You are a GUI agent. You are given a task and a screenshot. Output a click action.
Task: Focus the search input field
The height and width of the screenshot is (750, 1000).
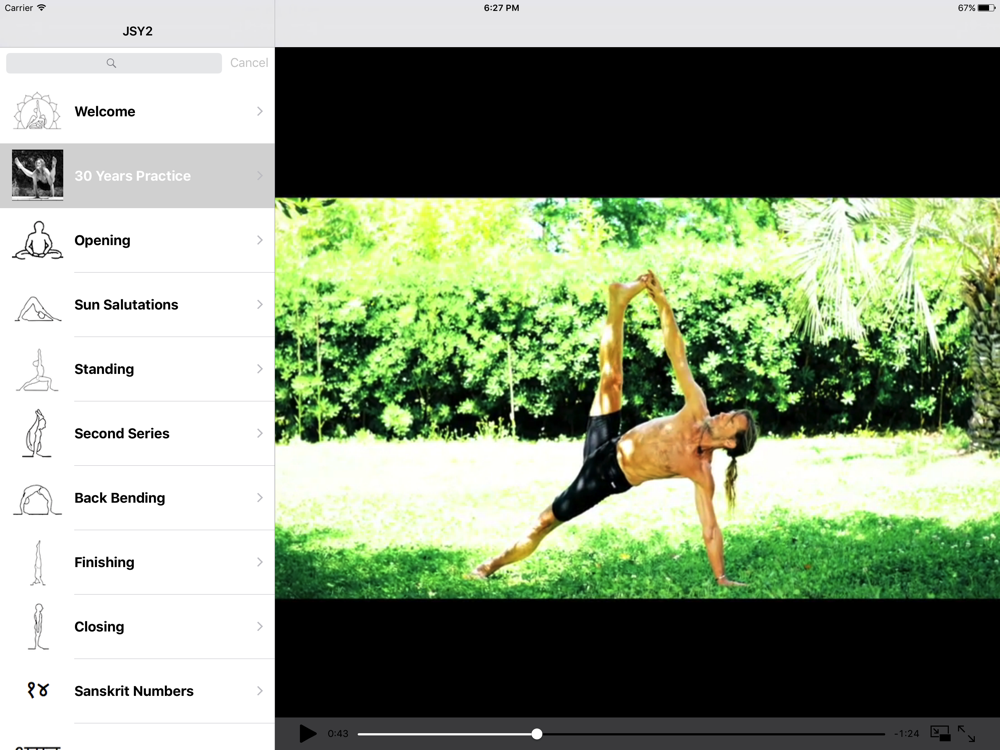point(114,63)
